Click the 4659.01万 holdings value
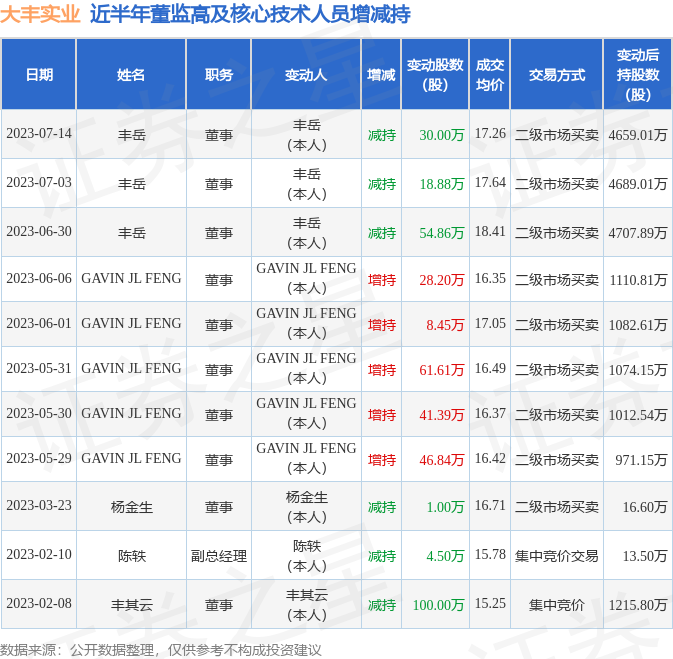The height and width of the screenshot is (659, 673). 637,135
